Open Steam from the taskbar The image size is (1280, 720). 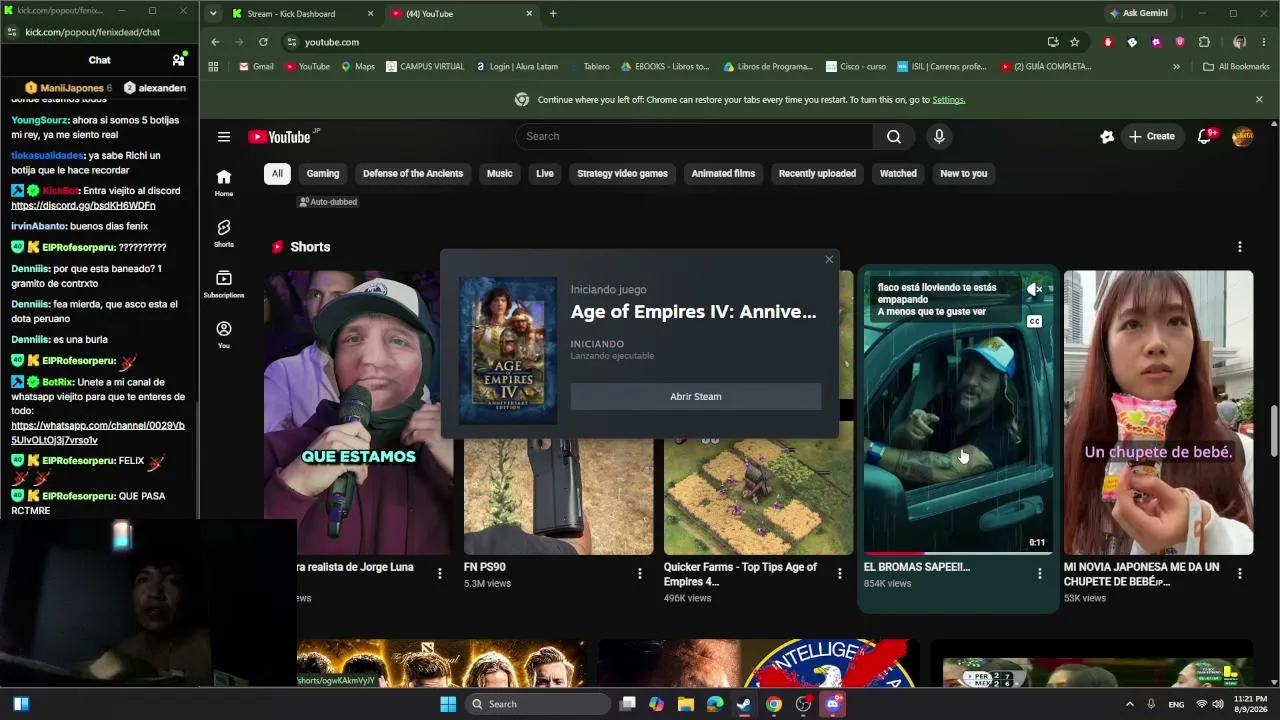coord(744,704)
